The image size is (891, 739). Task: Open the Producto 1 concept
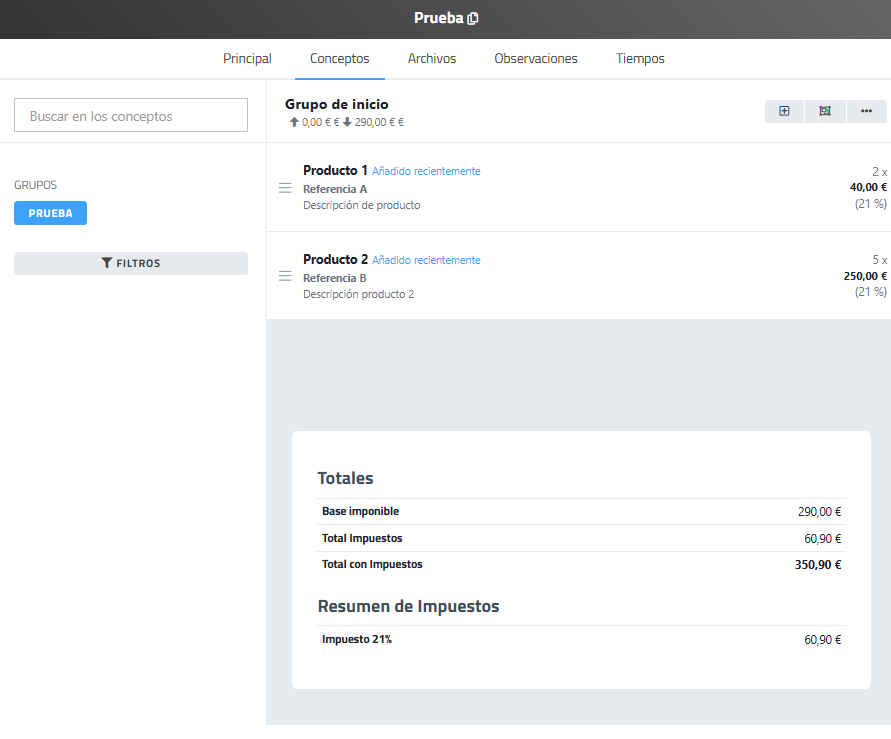tap(335, 170)
